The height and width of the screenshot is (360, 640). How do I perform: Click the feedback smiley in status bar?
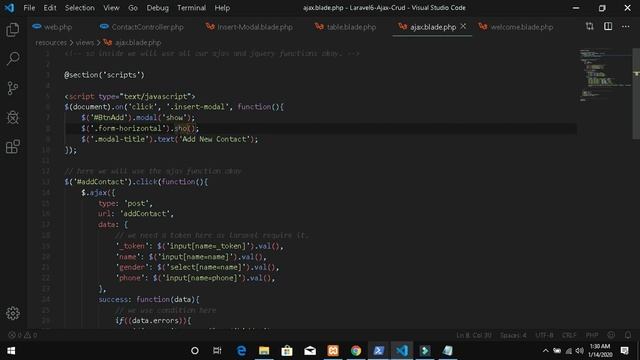tap(611, 335)
